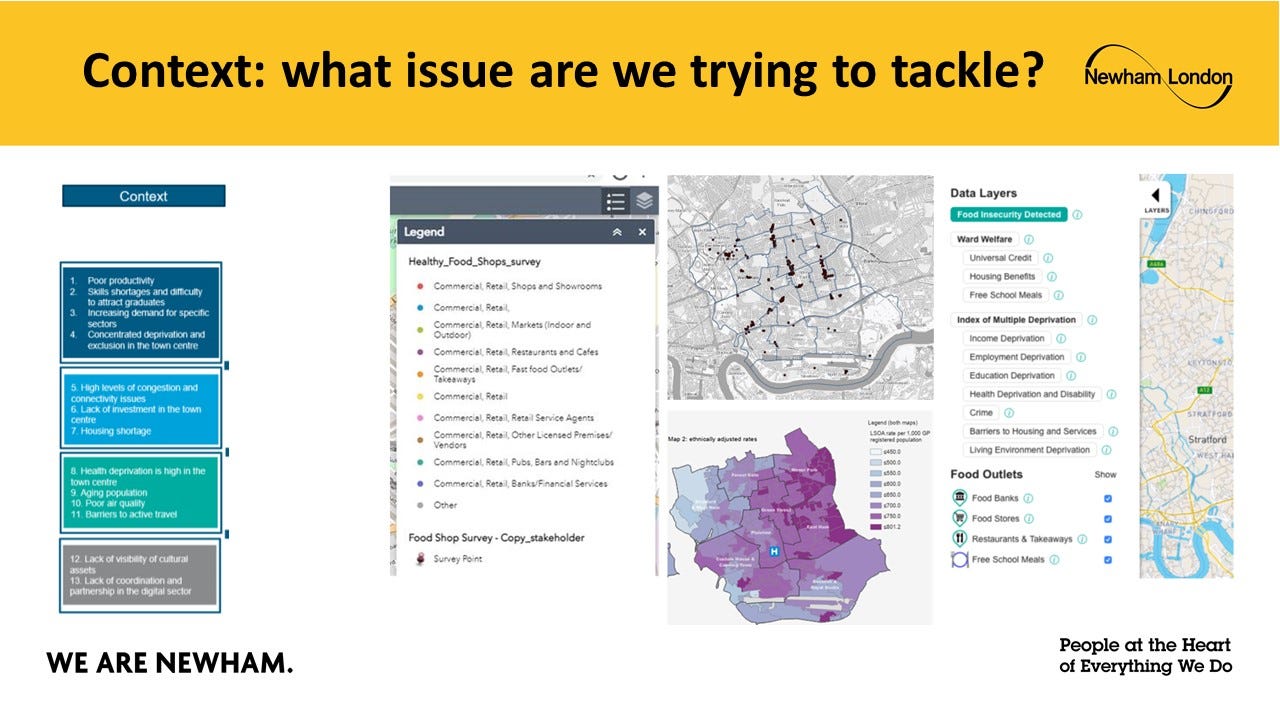
Task: Enable the Universal Credit layer
Action: (x=1000, y=258)
